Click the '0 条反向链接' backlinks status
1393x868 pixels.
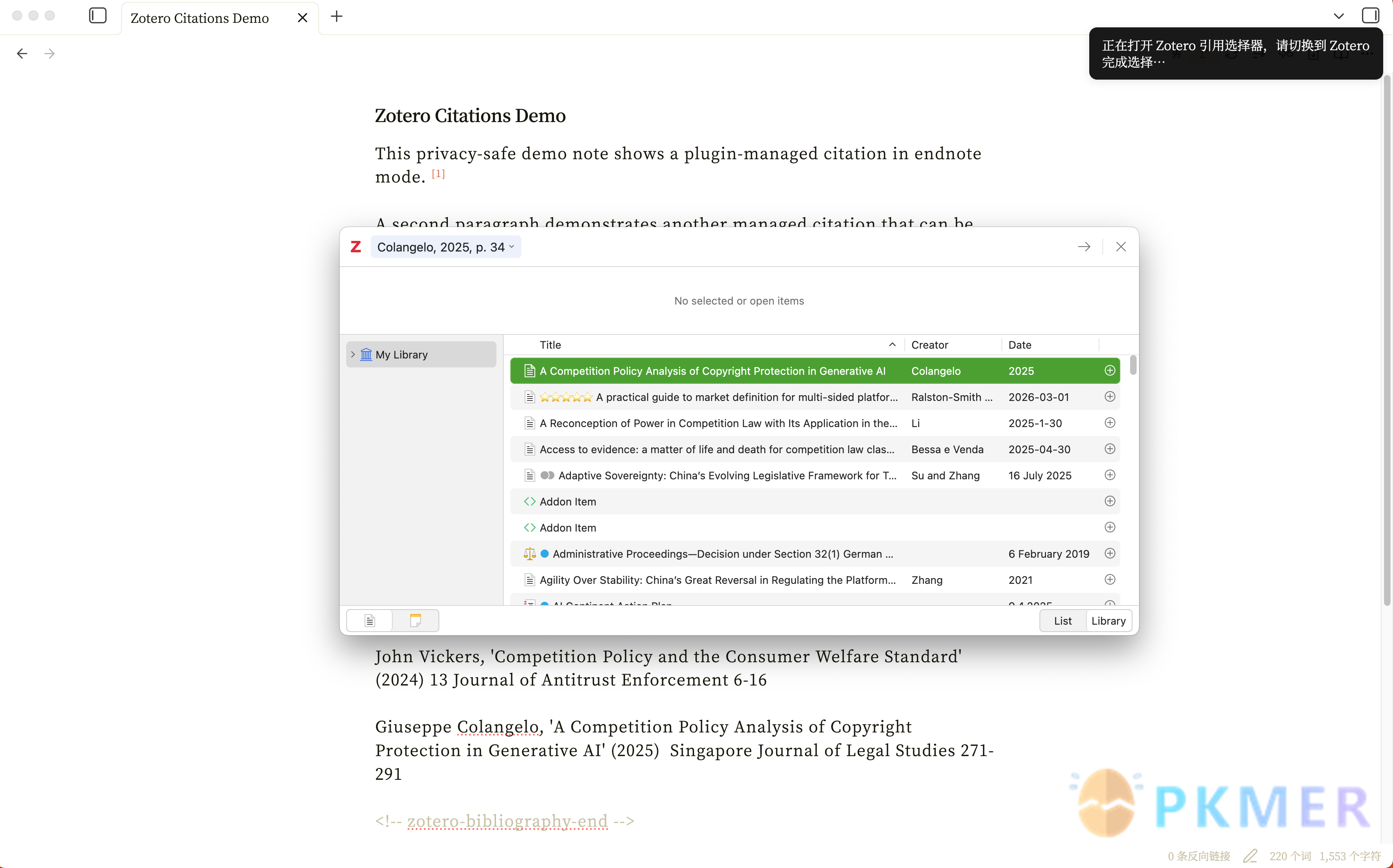pyautogui.click(x=1199, y=856)
